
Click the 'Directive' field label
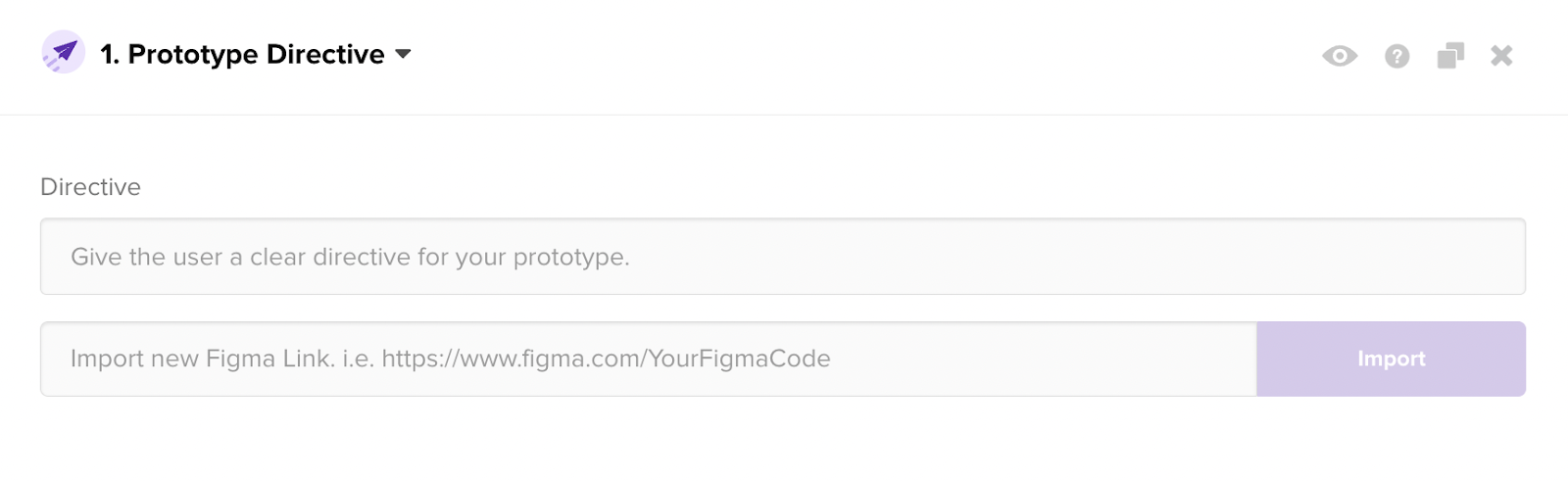click(90, 187)
